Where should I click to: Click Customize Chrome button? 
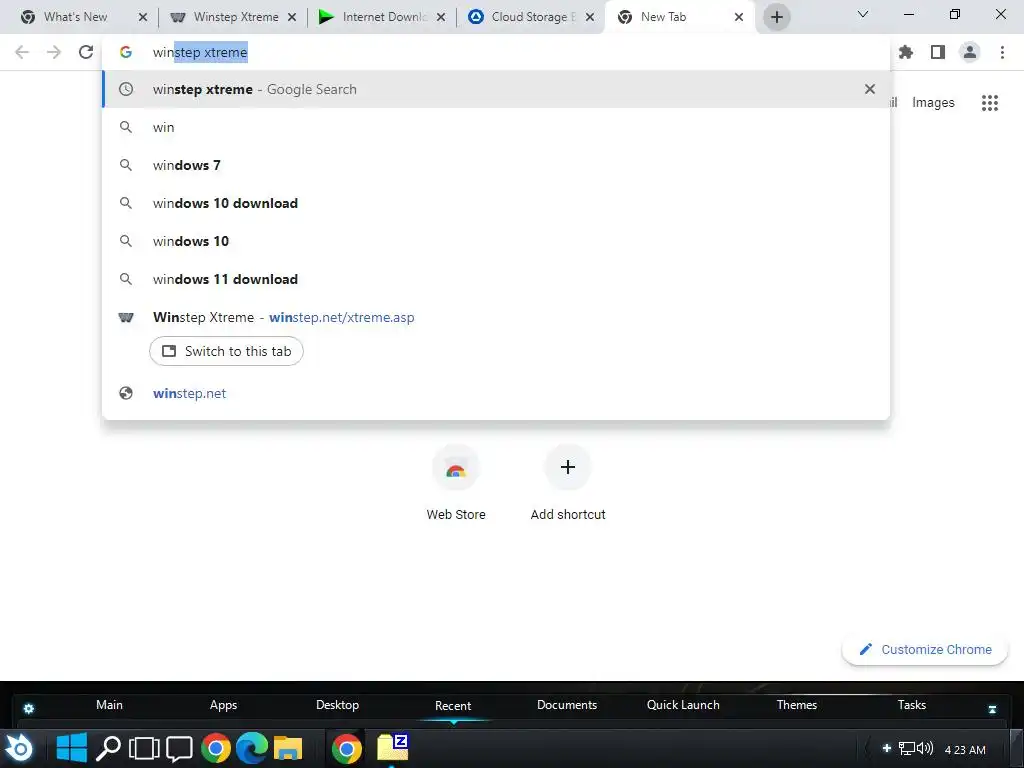pyautogui.click(x=925, y=649)
